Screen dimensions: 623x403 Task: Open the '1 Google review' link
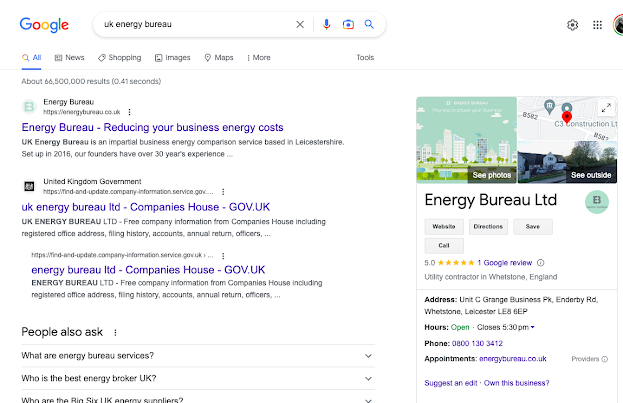[505, 263]
